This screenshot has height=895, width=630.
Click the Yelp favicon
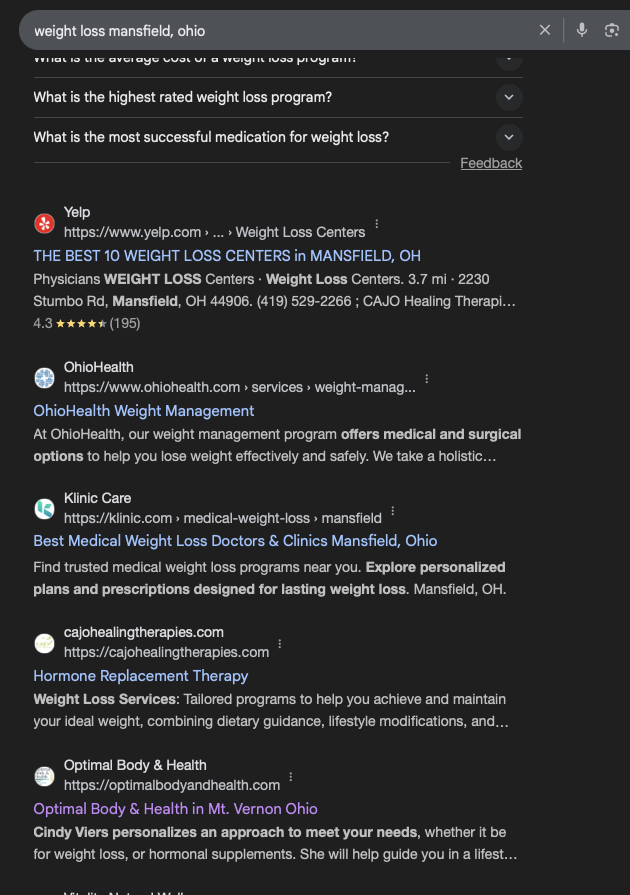44,222
